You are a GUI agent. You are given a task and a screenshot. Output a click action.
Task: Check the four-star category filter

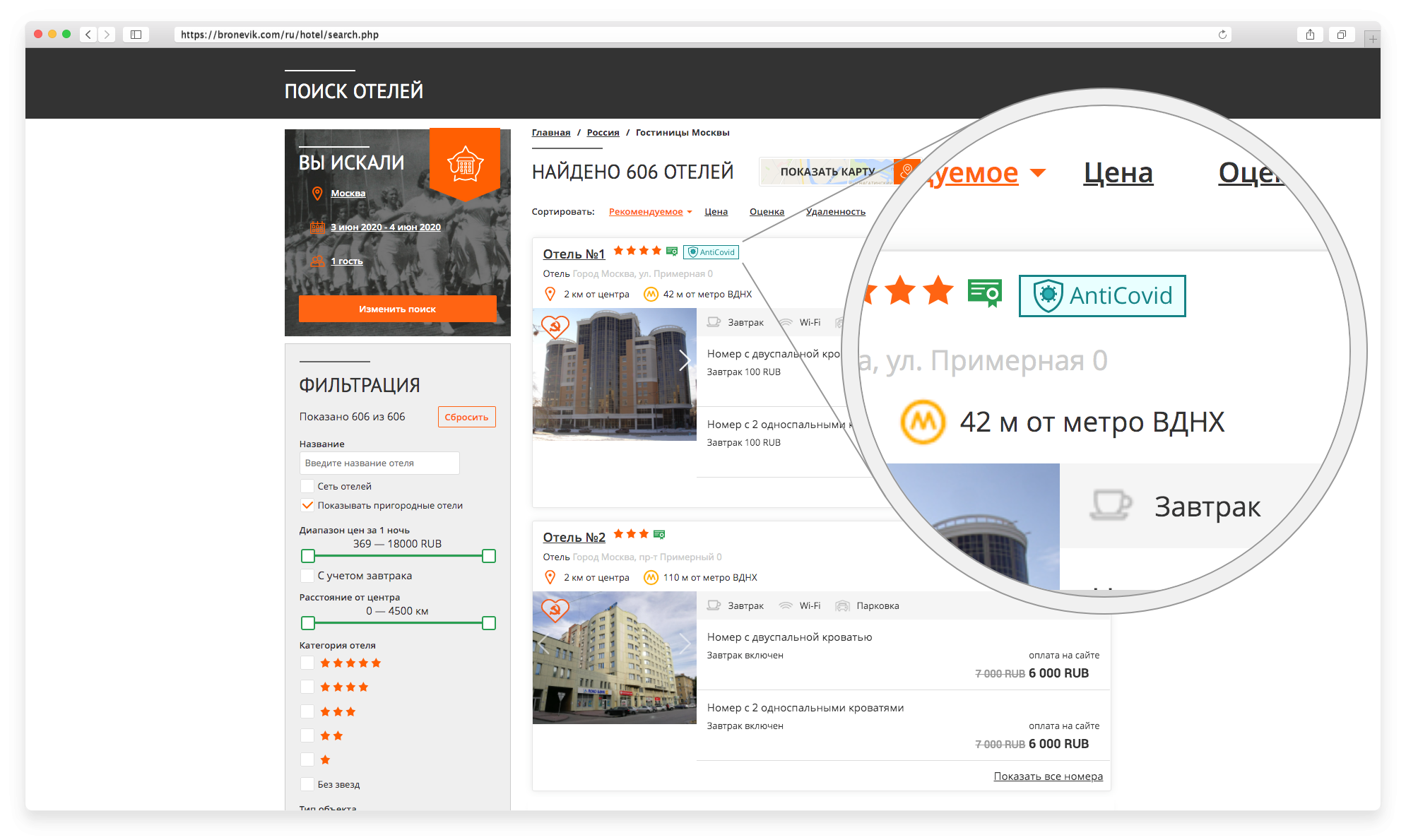307,687
